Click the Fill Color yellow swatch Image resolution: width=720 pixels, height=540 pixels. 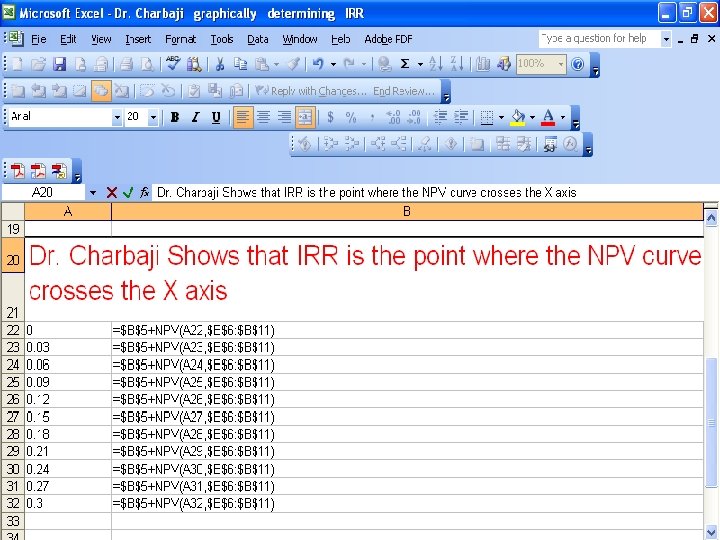click(x=518, y=117)
